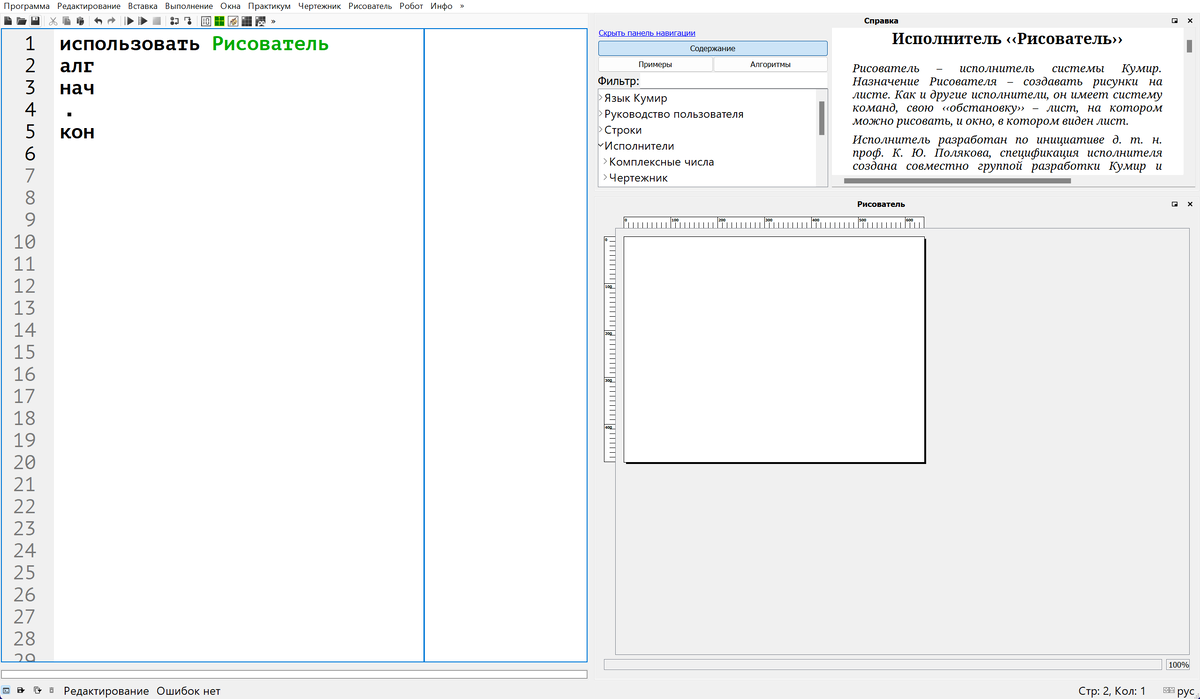Click the Save floppy disk icon
The width and height of the screenshot is (1200, 699).
point(35,21)
